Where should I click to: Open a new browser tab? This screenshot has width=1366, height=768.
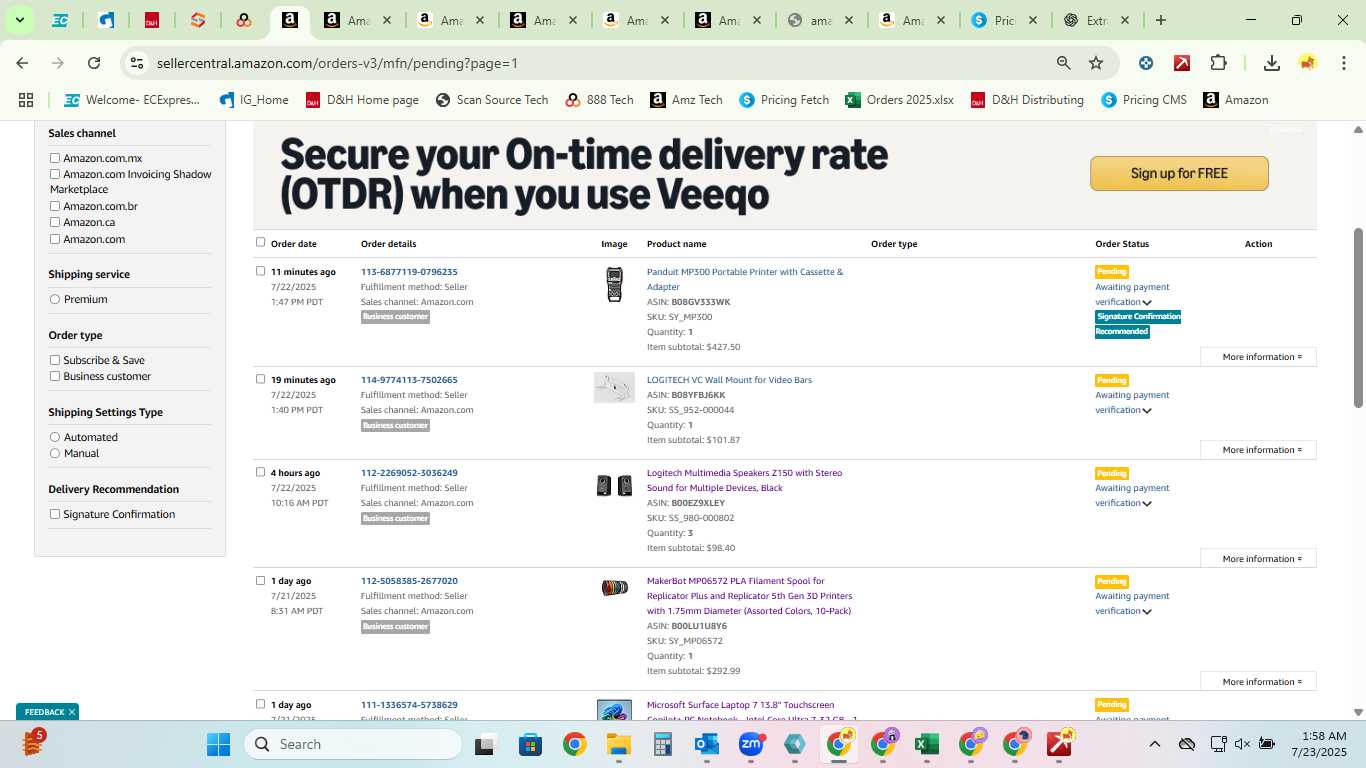(1161, 20)
